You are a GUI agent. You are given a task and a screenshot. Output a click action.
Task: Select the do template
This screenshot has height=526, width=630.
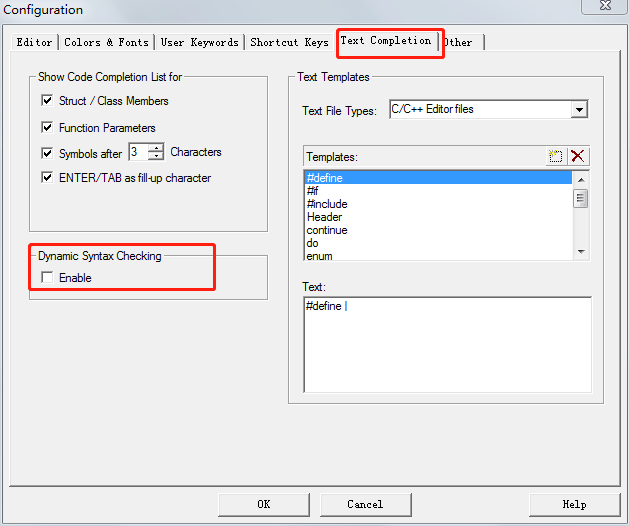pyautogui.click(x=438, y=243)
